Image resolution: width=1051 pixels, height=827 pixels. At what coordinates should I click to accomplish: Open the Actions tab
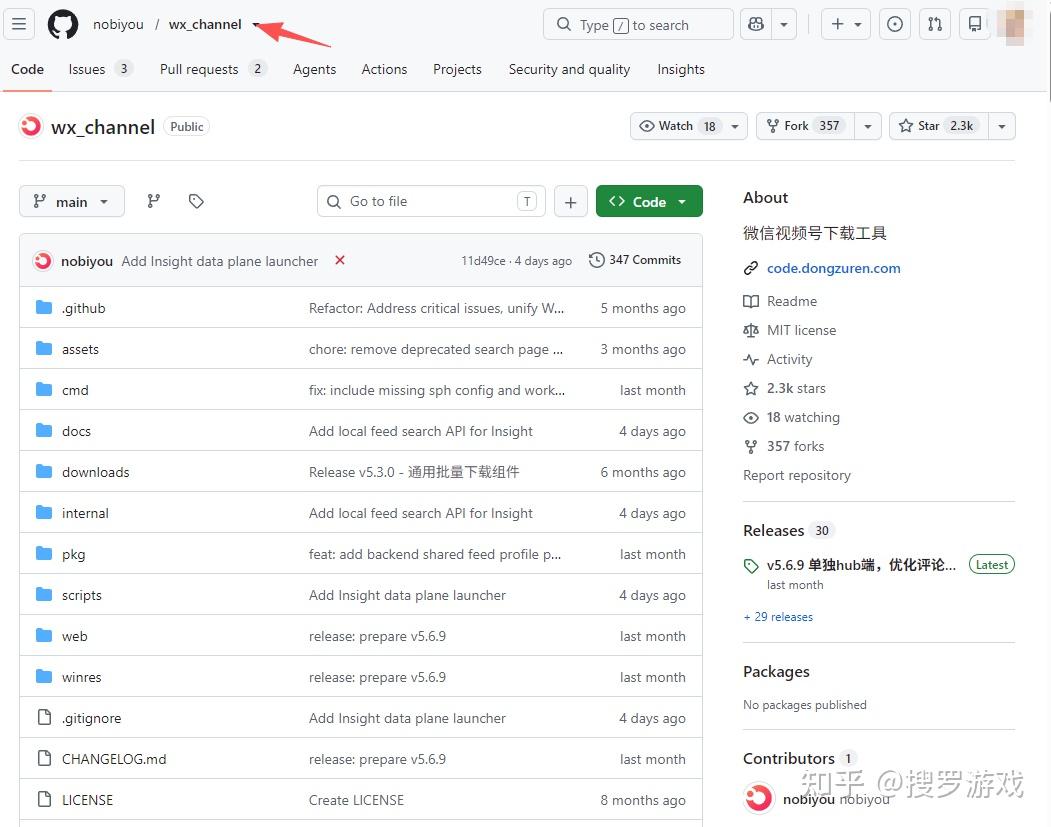point(384,69)
